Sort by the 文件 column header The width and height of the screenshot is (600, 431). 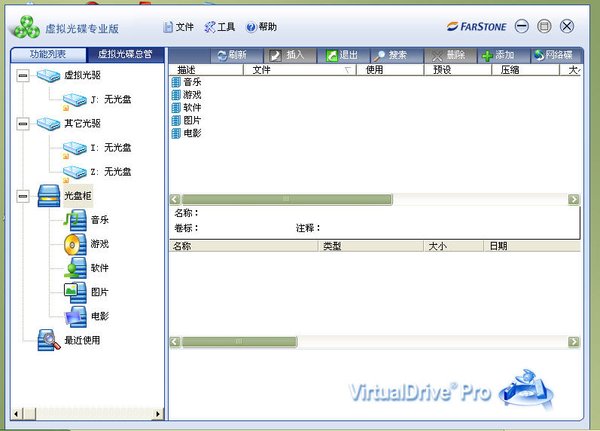click(x=300, y=70)
